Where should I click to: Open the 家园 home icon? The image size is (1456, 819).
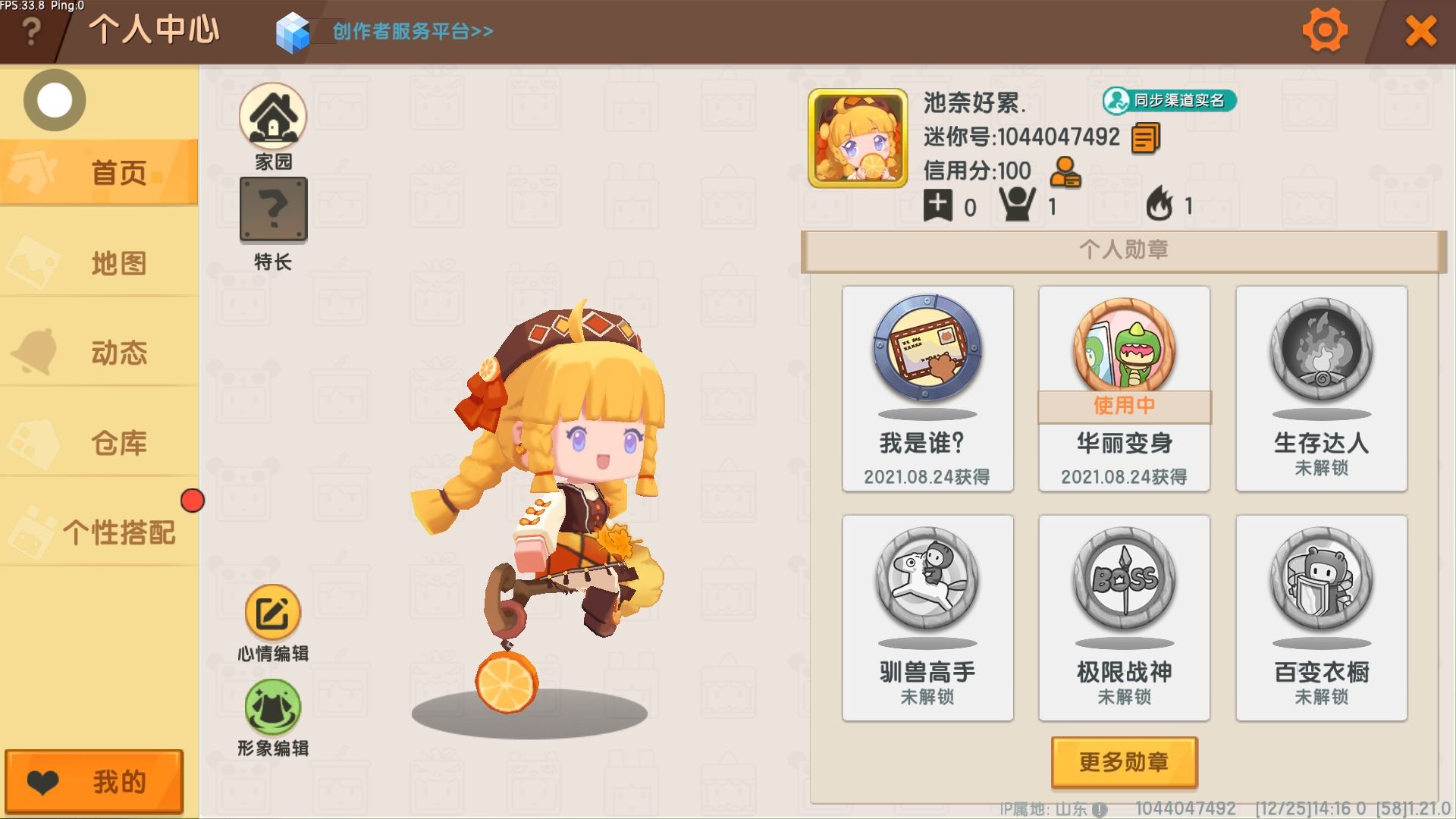coord(273,116)
